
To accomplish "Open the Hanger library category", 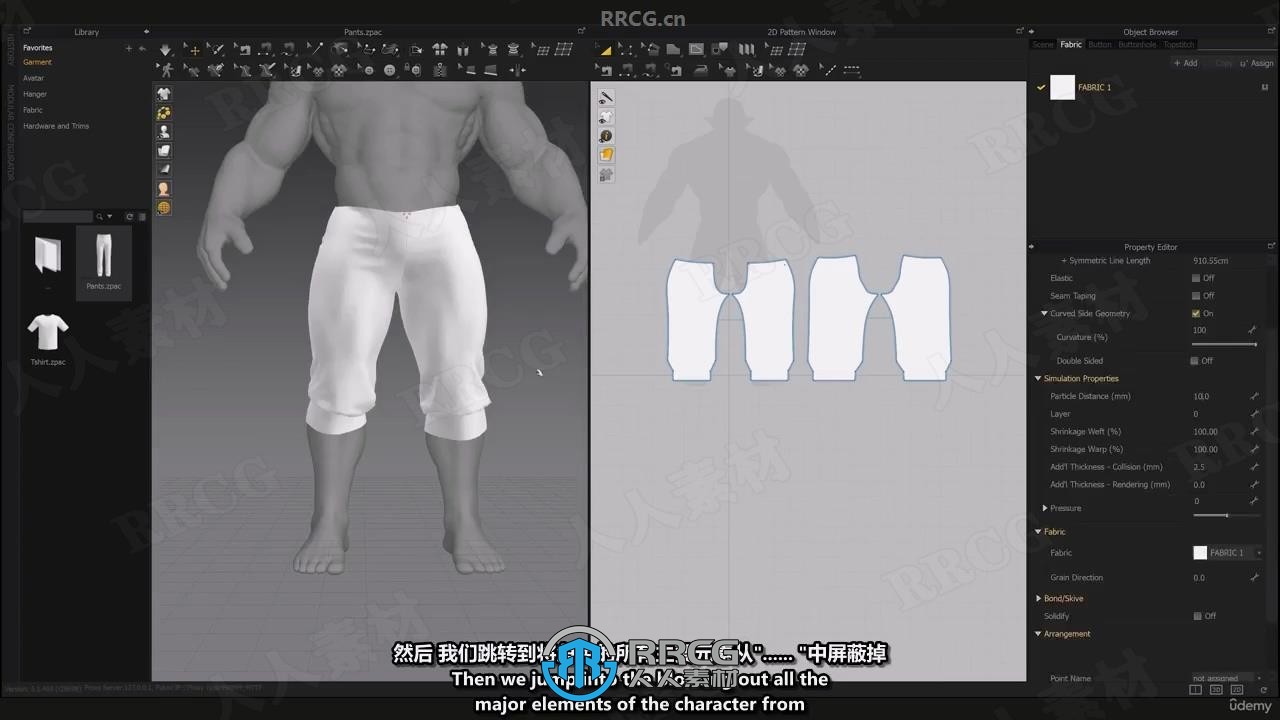I will pos(35,94).
